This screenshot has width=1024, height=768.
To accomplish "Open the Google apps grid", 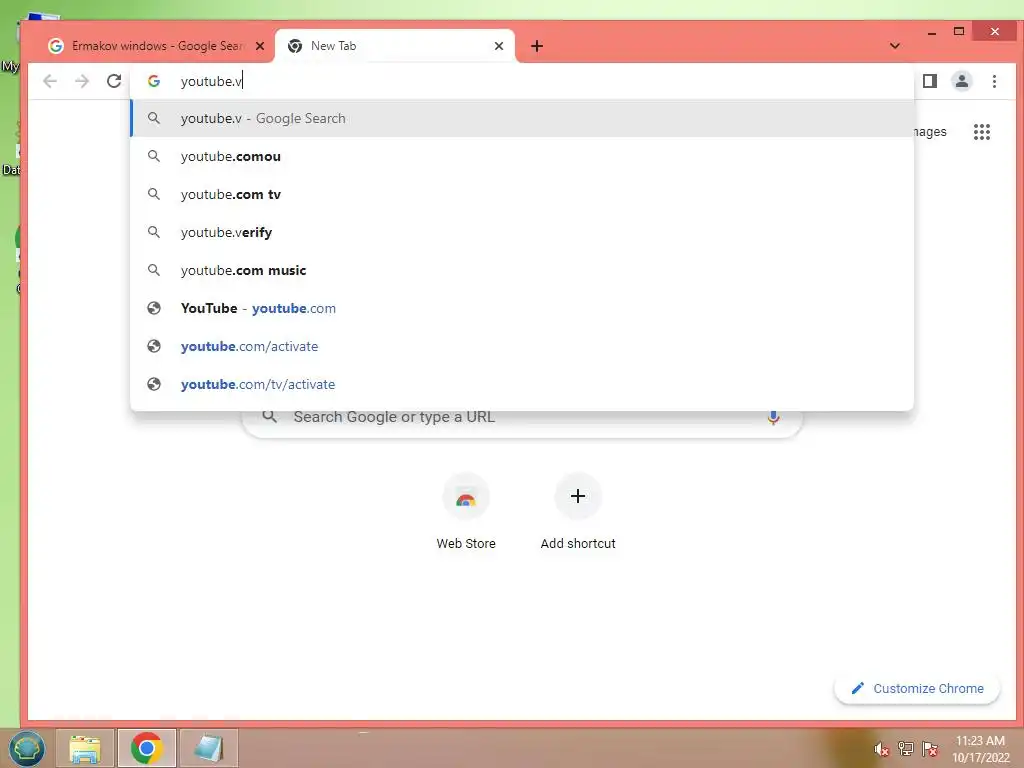I will [982, 132].
